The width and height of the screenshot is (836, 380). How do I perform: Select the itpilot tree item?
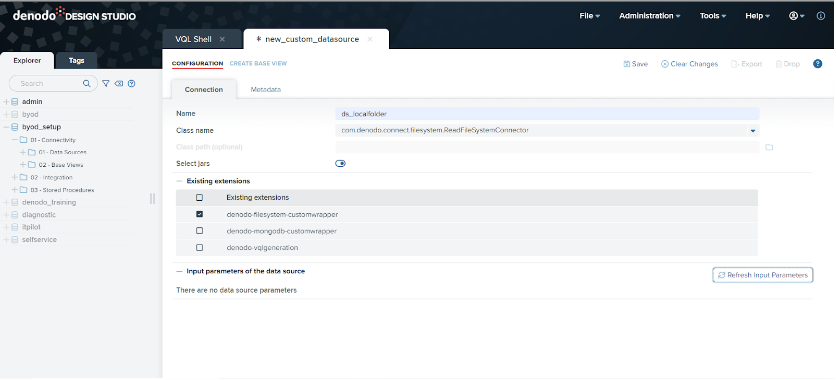tap(31, 227)
